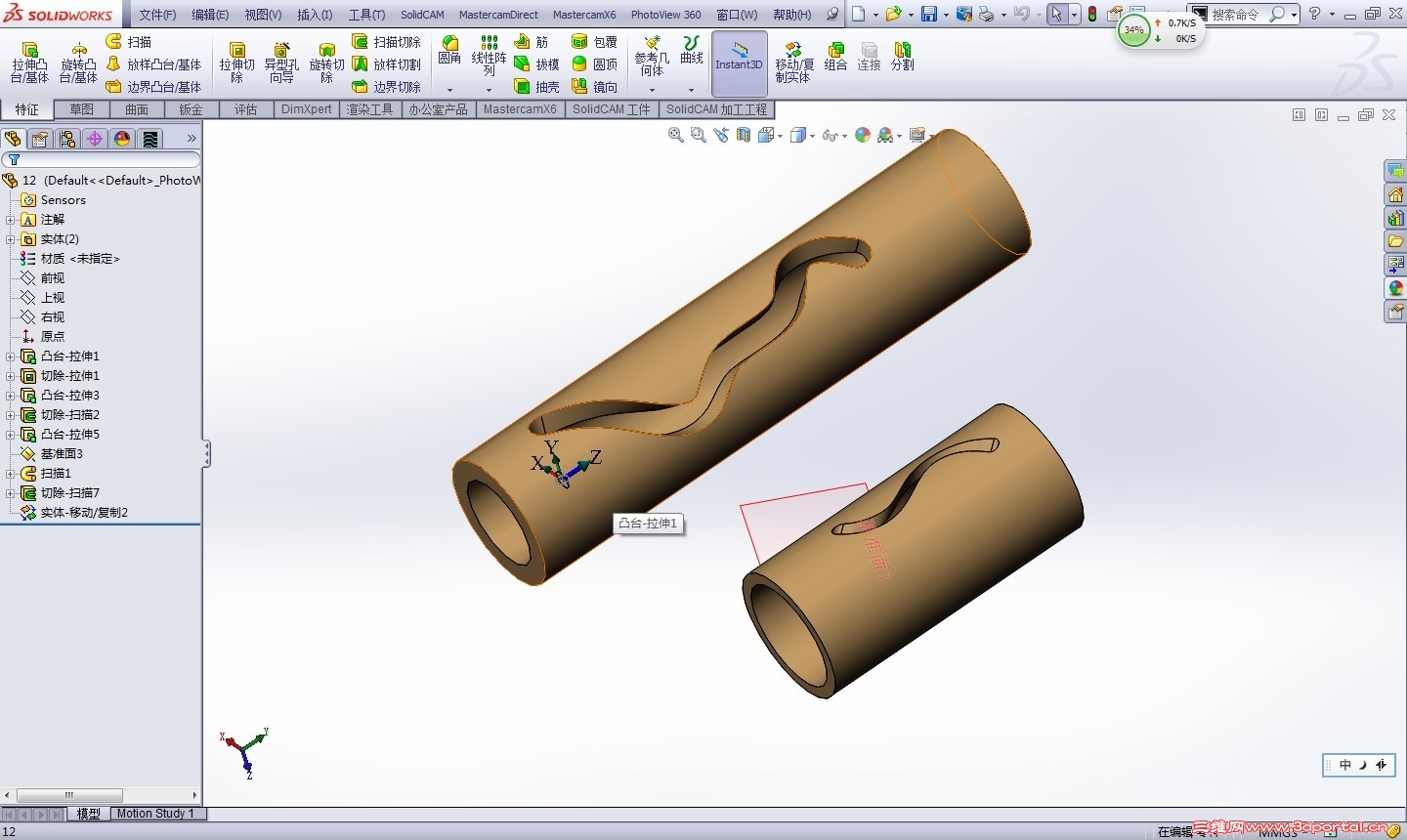
Task: Expand the 切除-扫描2 feature node
Action: (x=11, y=415)
